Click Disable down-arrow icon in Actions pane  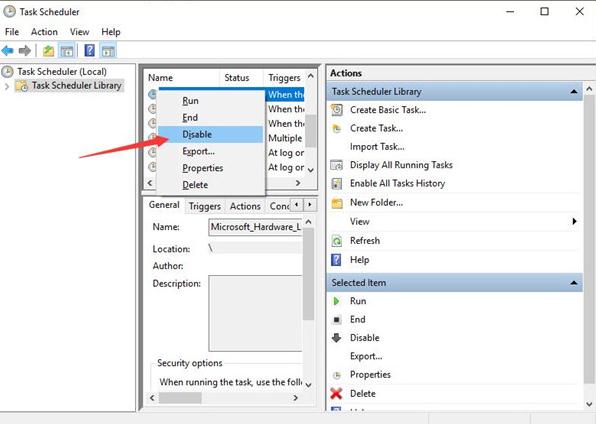tap(336, 338)
